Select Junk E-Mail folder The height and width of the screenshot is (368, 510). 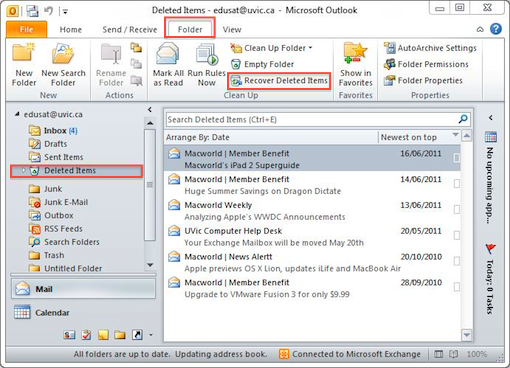59,202
